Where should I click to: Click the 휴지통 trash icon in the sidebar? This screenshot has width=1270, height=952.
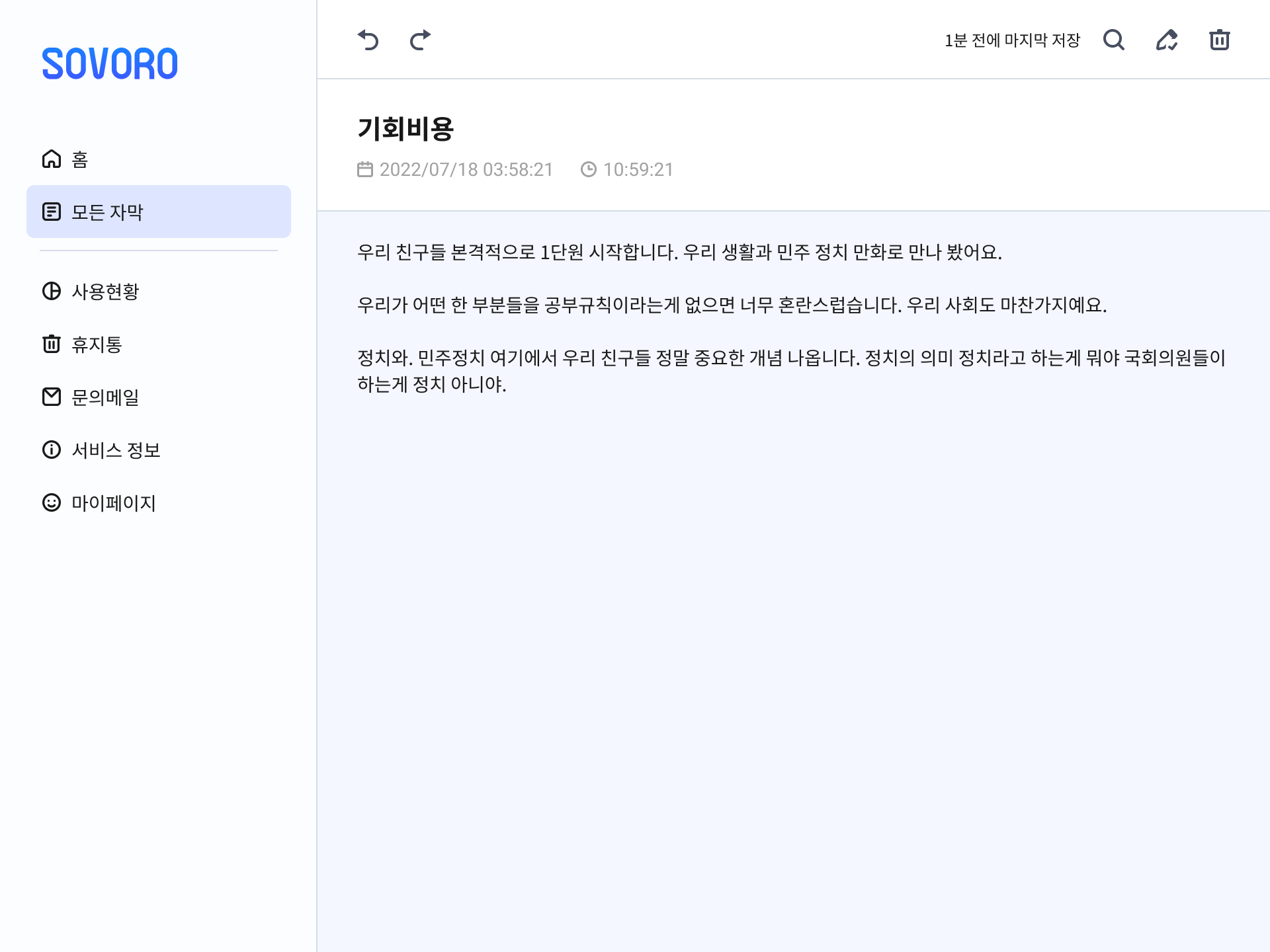(52, 344)
